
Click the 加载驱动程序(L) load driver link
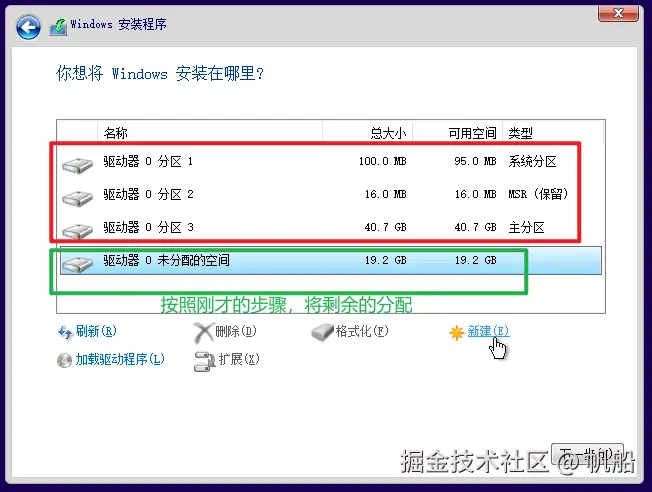120,359
